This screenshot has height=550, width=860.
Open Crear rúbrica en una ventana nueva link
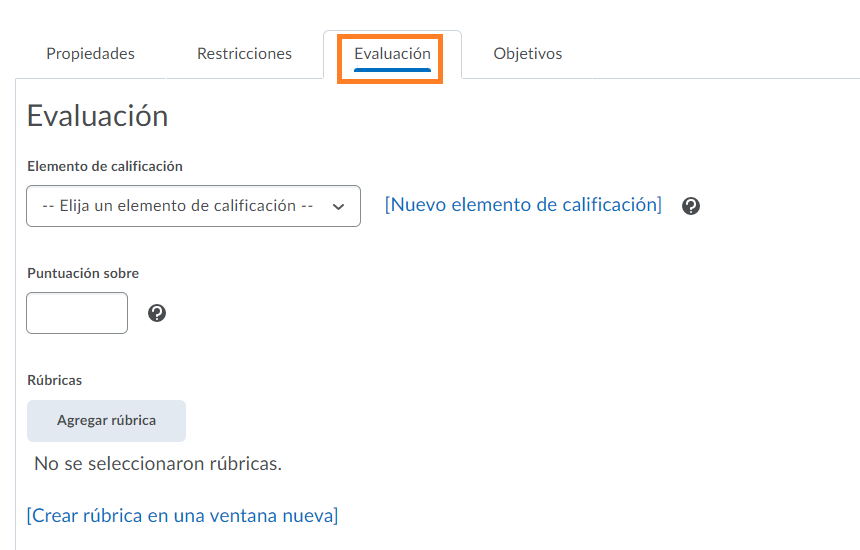(x=183, y=515)
